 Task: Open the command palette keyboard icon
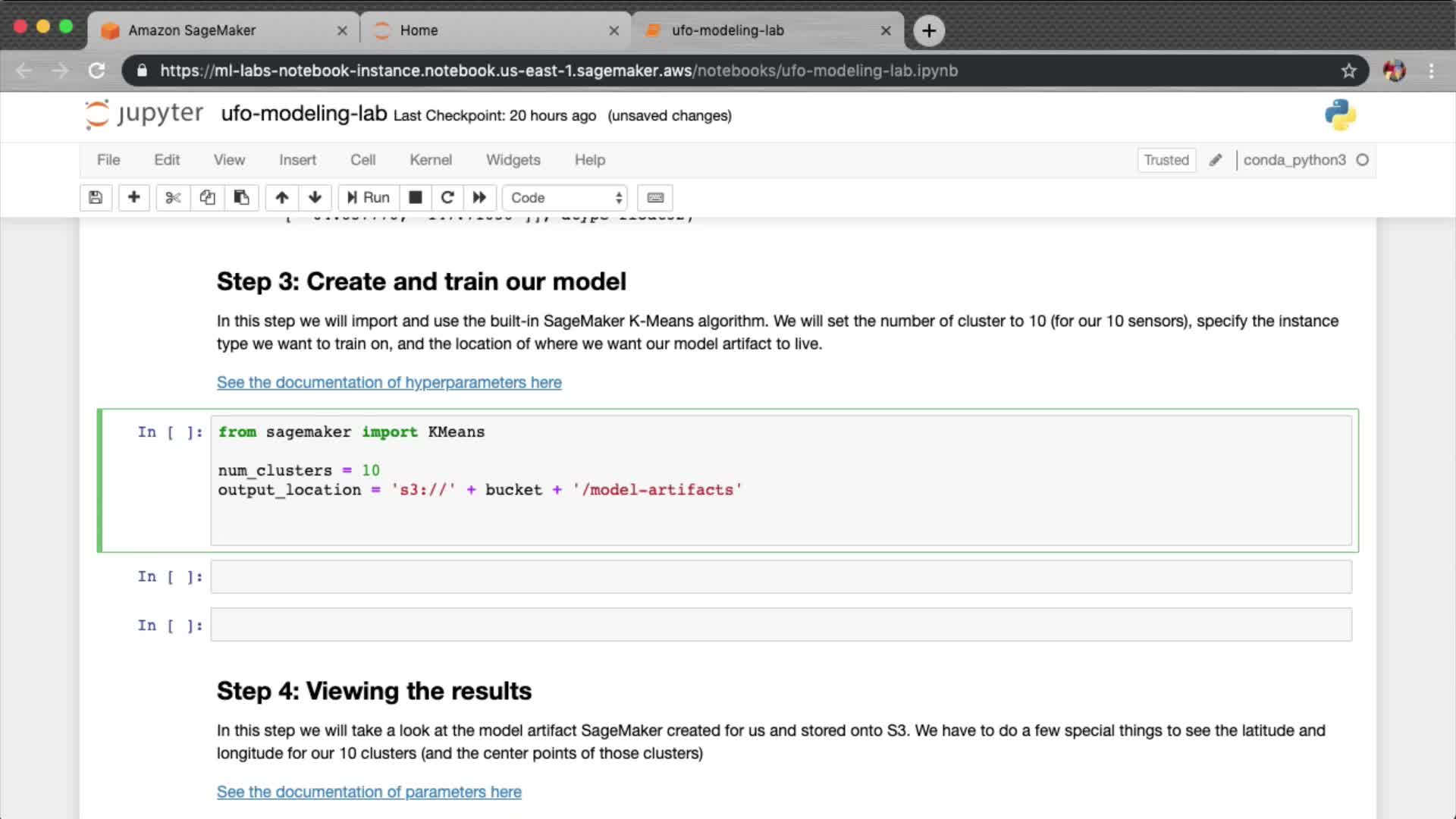[x=655, y=198]
